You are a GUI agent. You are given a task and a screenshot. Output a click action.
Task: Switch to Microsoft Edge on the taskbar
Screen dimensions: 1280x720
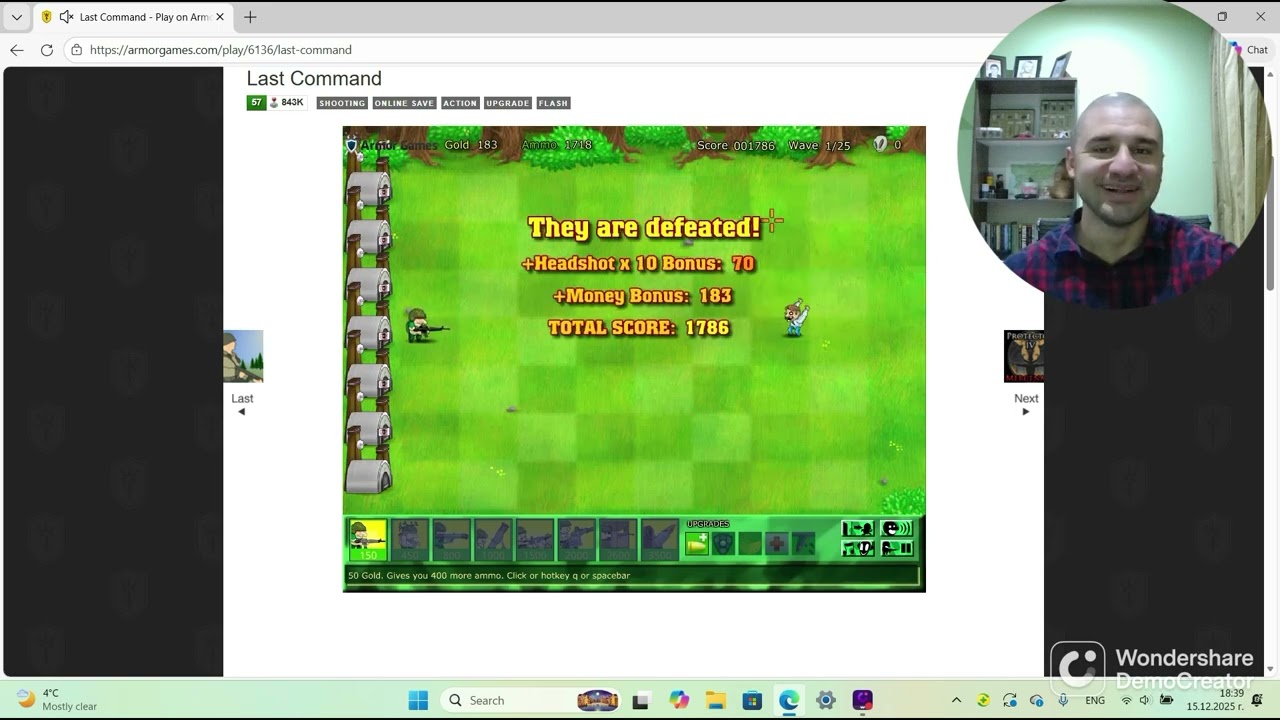789,700
